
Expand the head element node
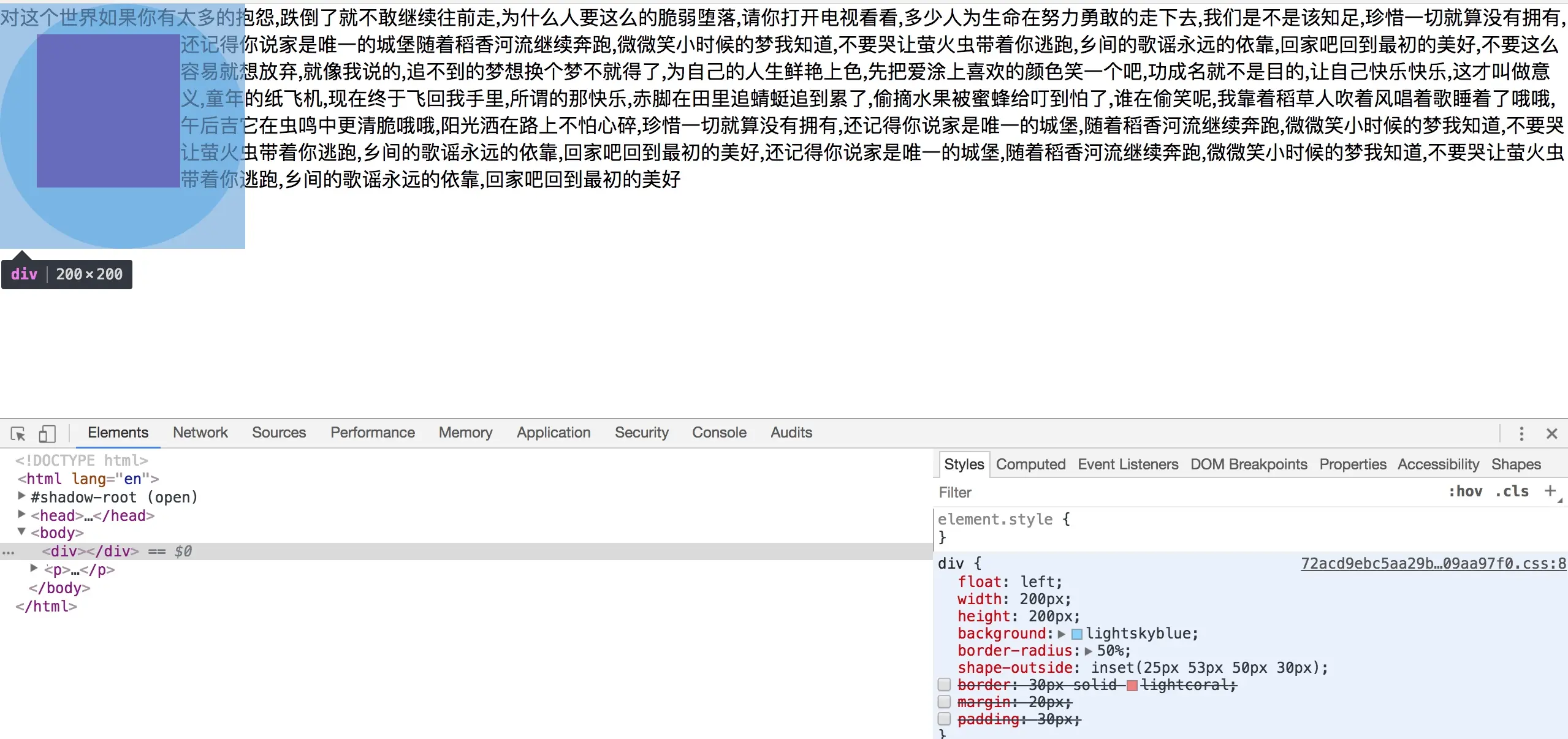[x=21, y=514]
